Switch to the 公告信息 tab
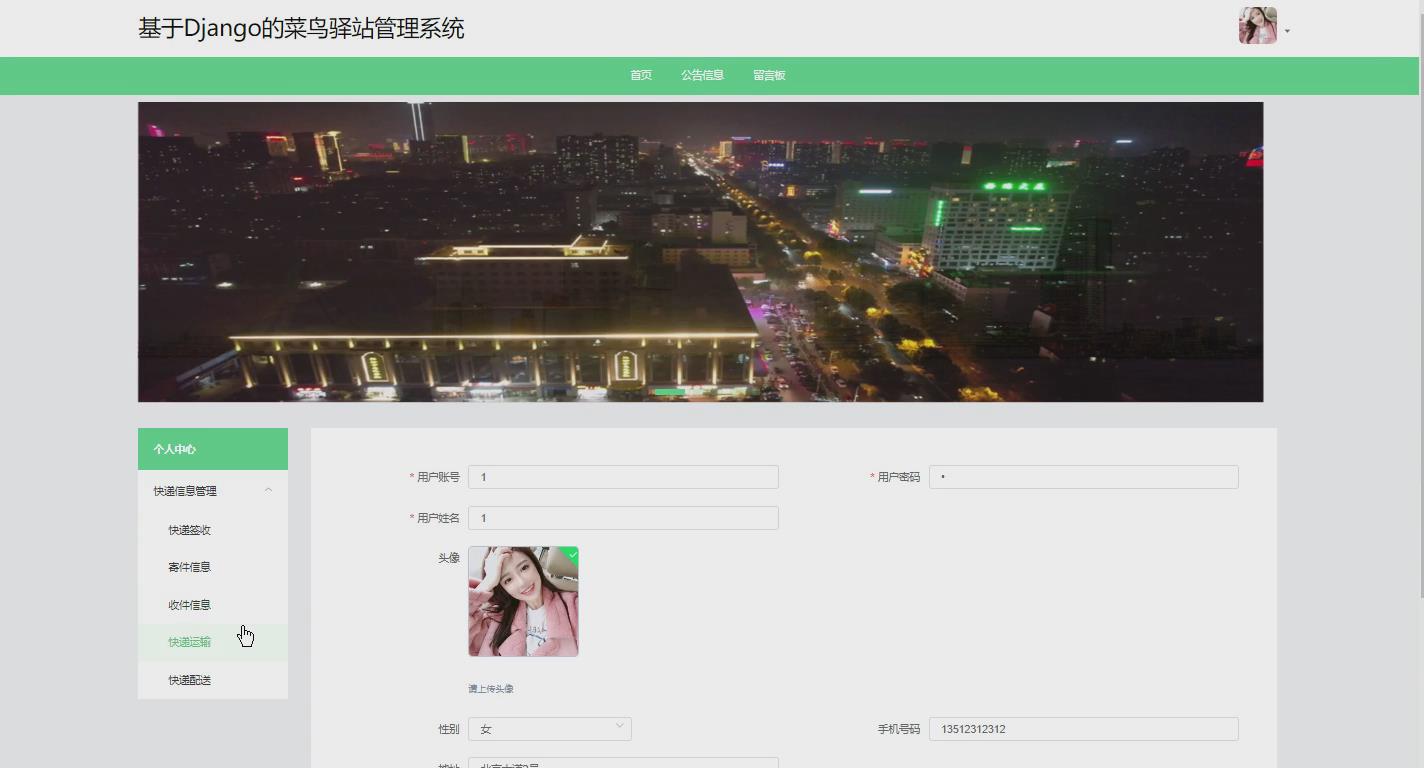Screen dimensions: 1424x768 703,74
